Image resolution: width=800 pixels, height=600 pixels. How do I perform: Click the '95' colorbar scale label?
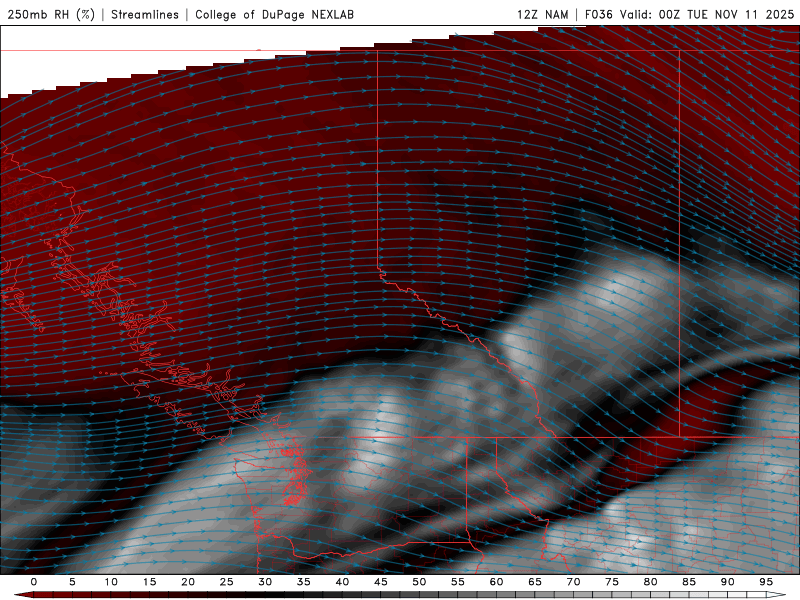pos(766,582)
